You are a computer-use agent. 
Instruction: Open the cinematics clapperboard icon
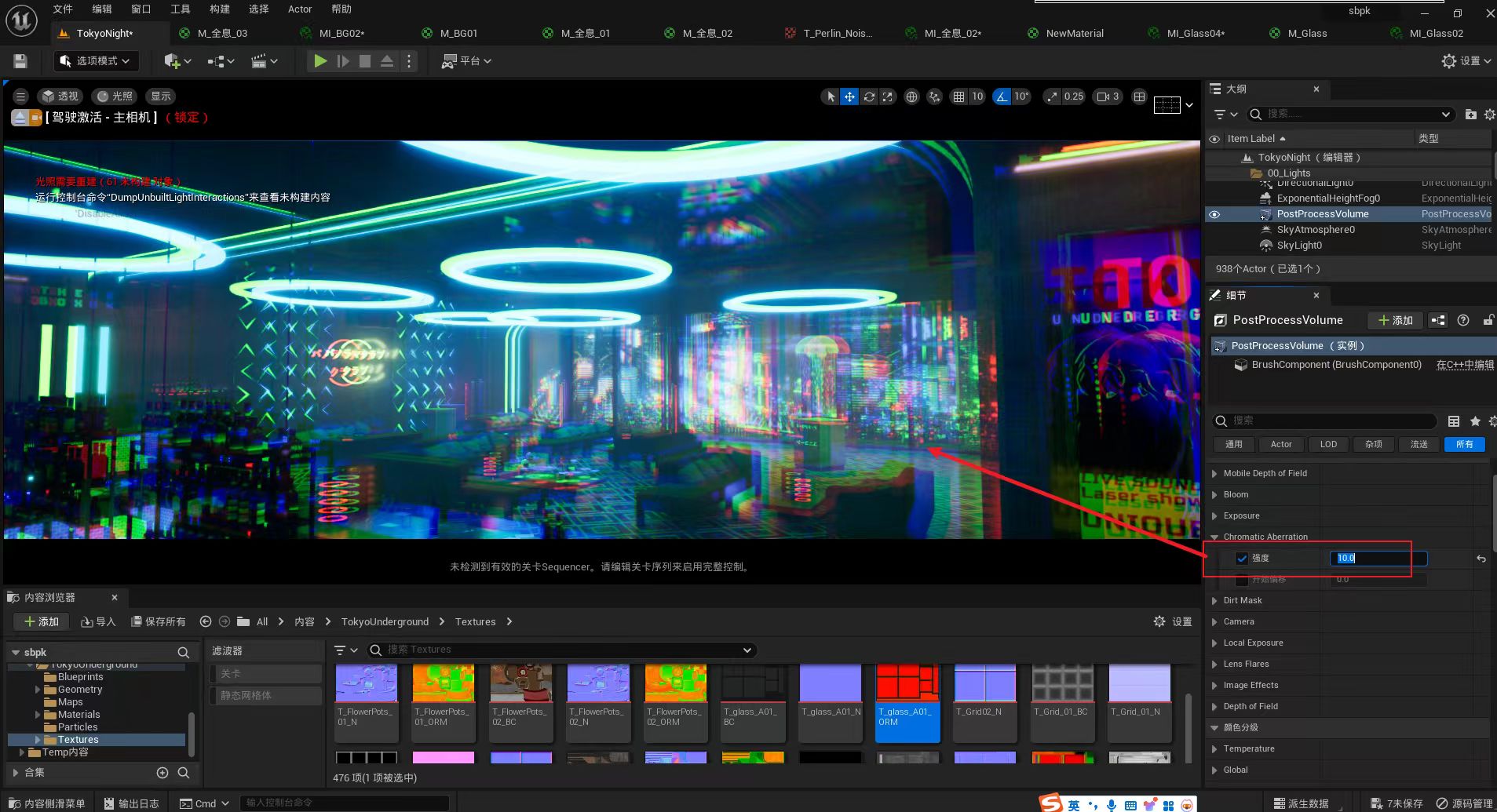point(259,61)
